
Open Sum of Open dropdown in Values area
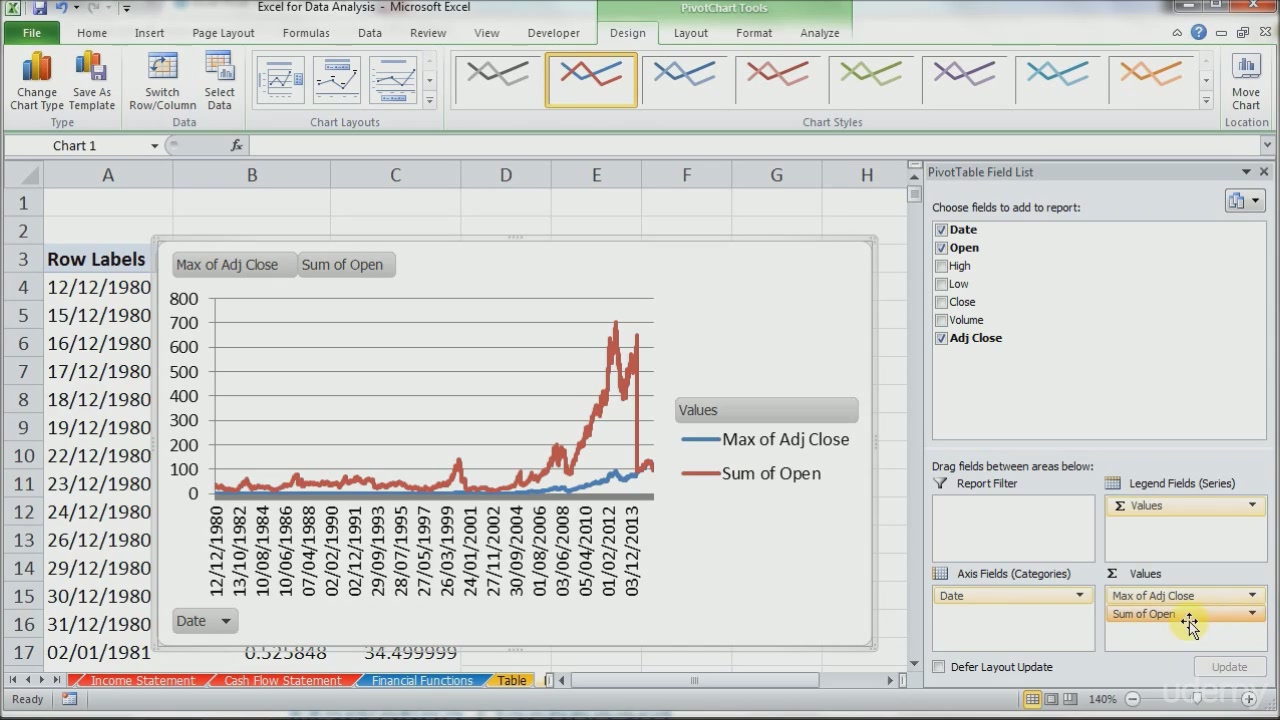coord(1252,614)
